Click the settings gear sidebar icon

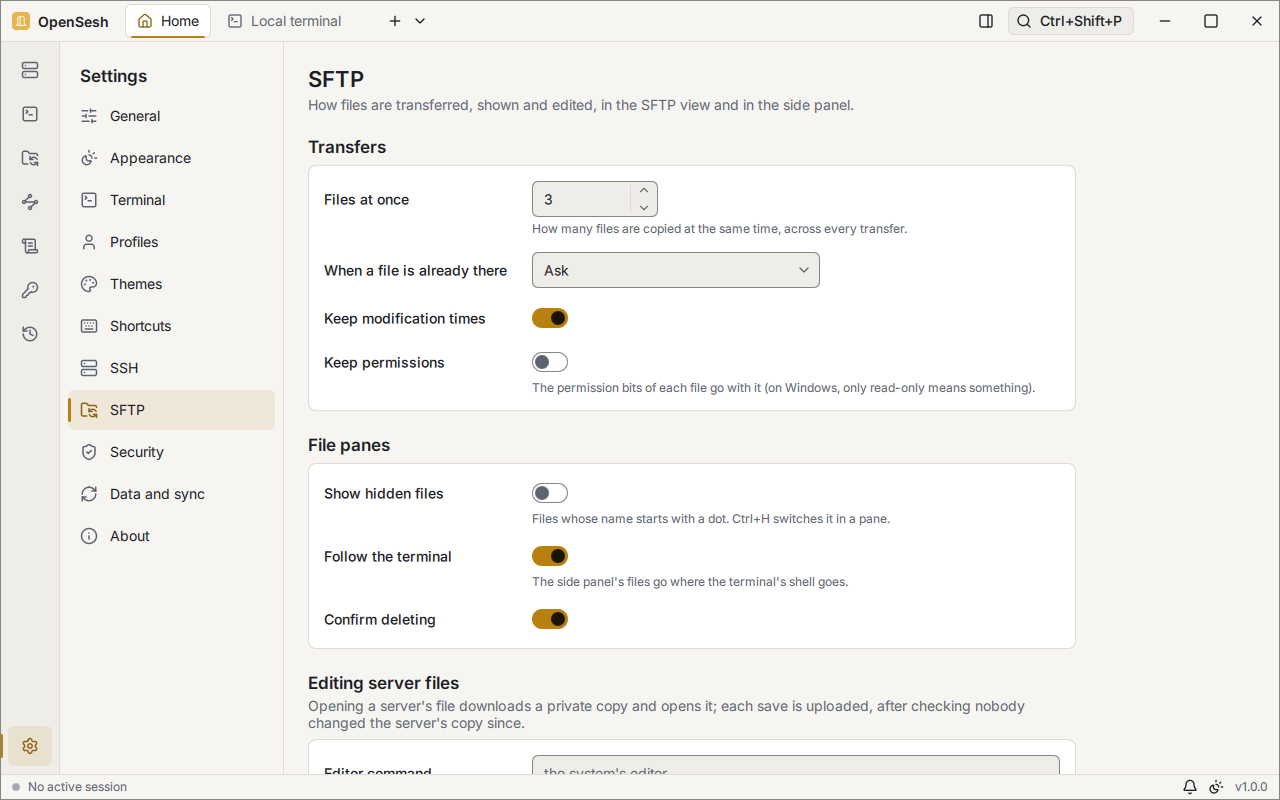(30, 746)
